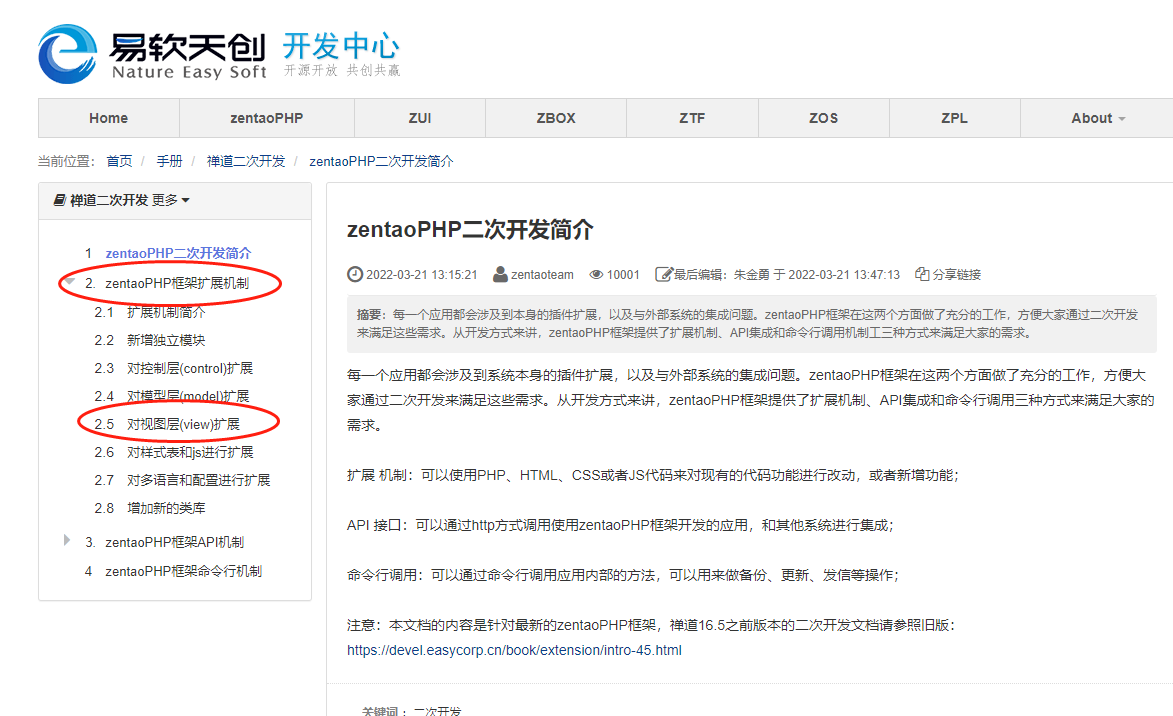This screenshot has height=716, width=1173.
Task: Click the 手册 breadcrumb link
Action: click(169, 161)
